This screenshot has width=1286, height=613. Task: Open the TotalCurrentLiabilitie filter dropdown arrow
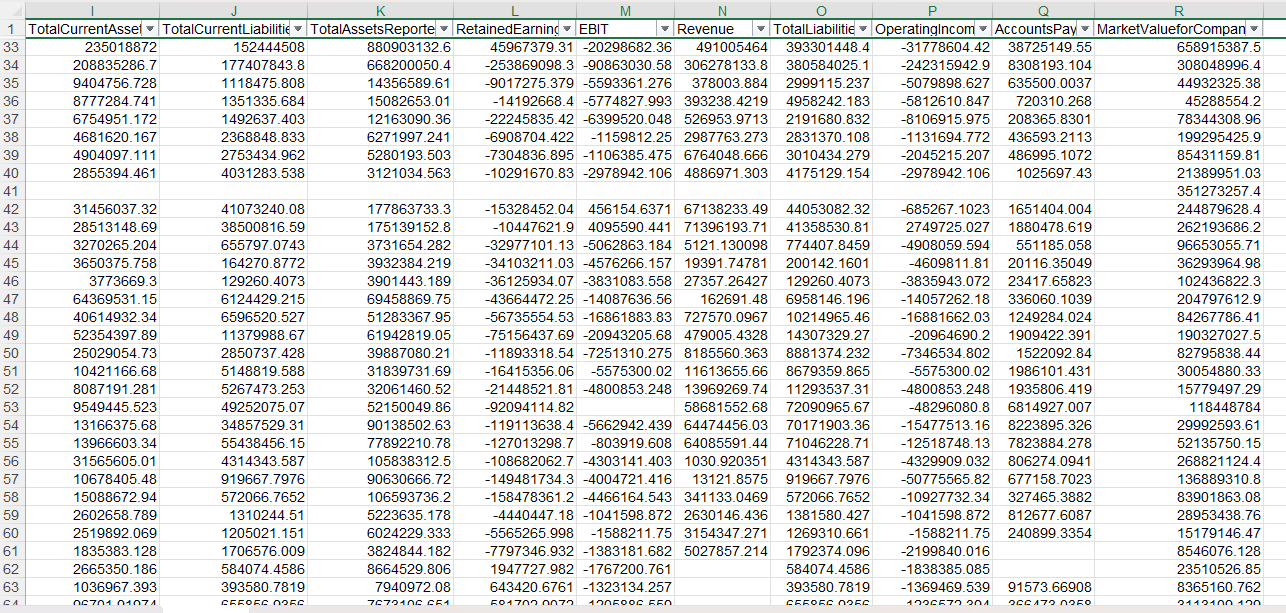(x=298, y=29)
